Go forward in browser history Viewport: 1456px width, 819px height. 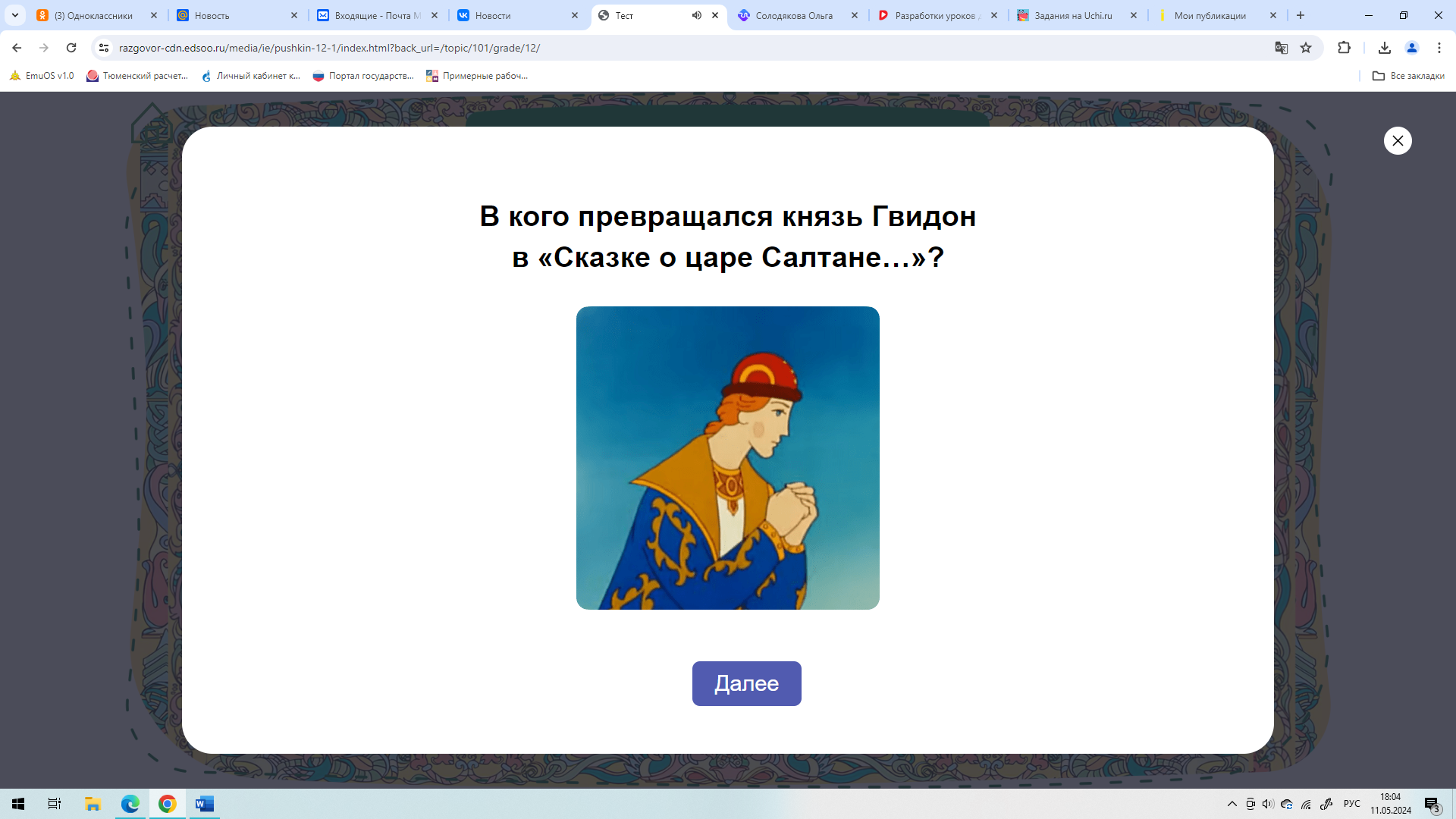(x=44, y=48)
